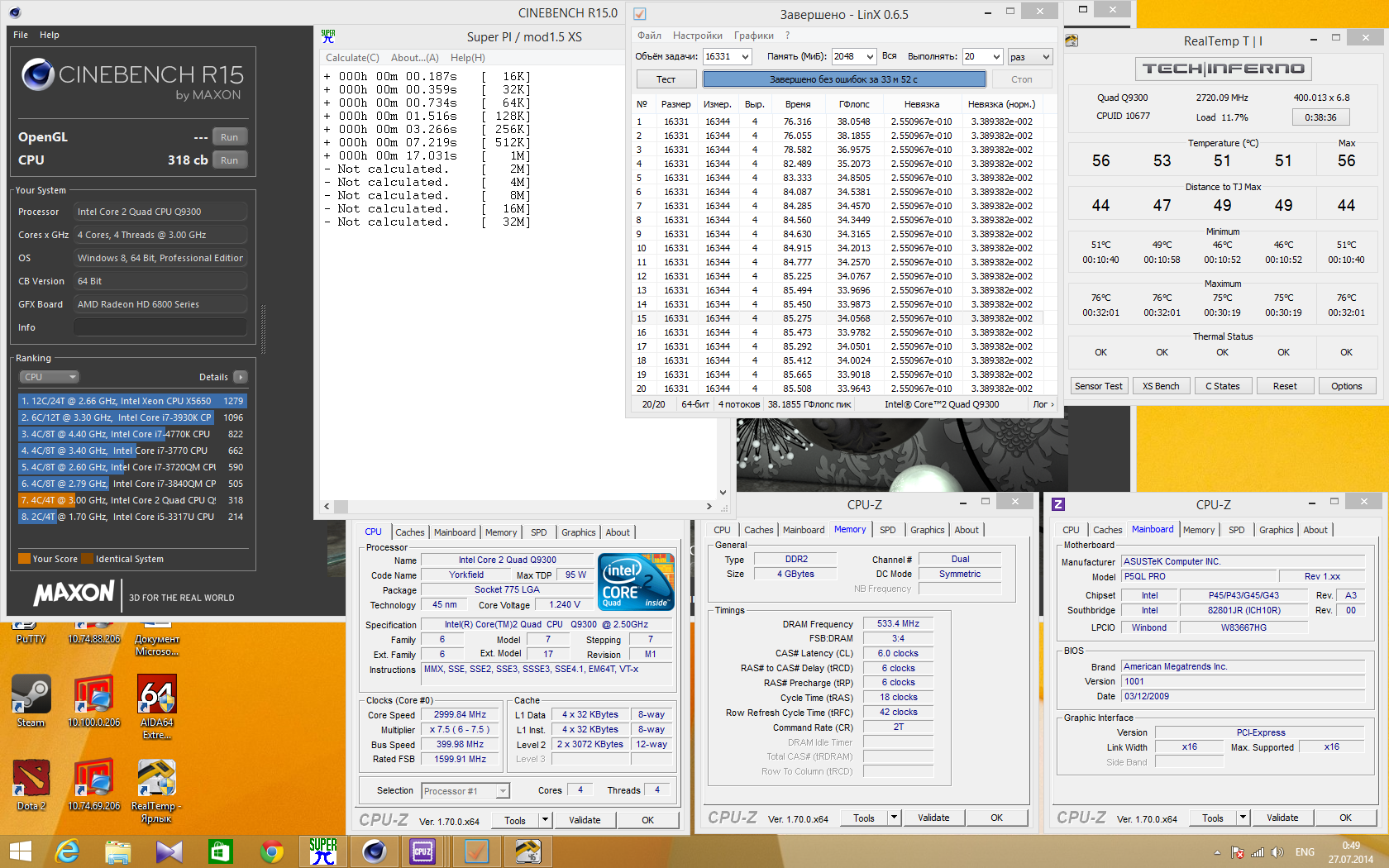Open the CPU ranking dropdown in Cinebench
Screen dimensions: 1389x868
[49, 377]
